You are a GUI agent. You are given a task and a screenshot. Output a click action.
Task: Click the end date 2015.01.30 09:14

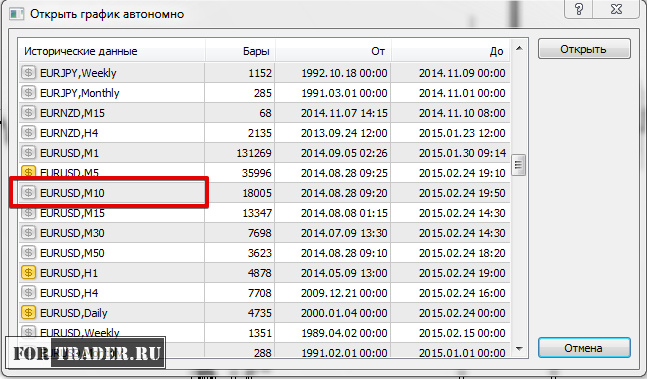462,153
